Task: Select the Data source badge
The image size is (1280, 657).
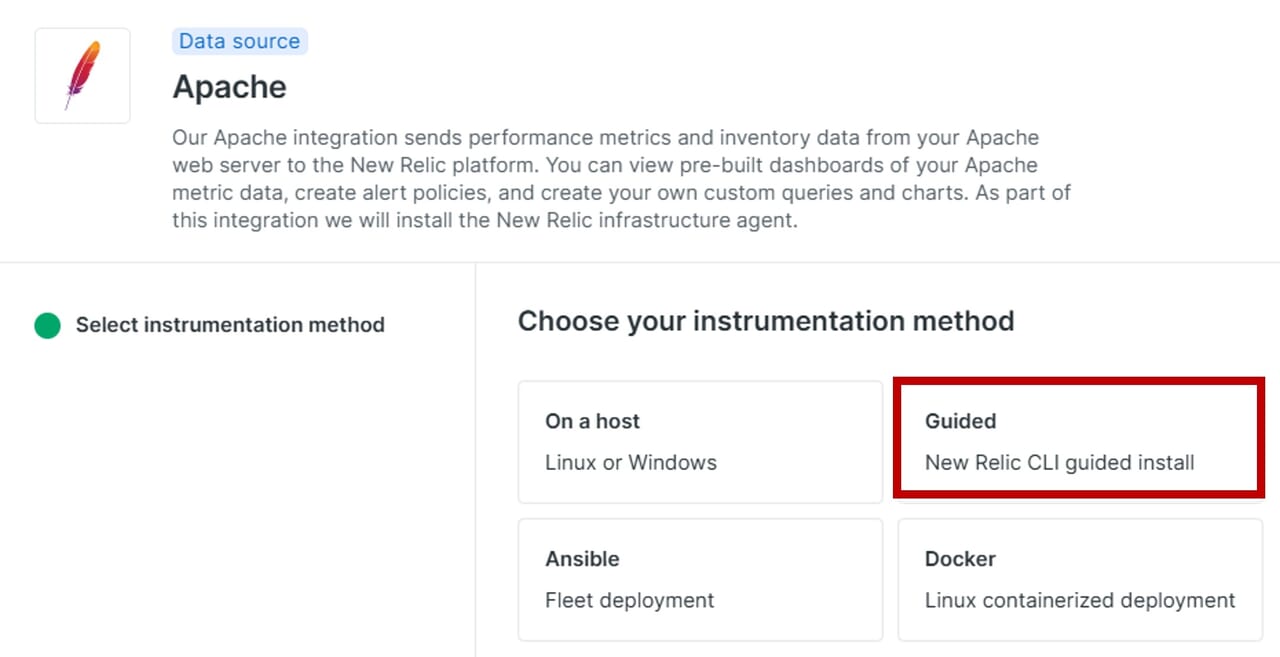Action: (x=239, y=41)
